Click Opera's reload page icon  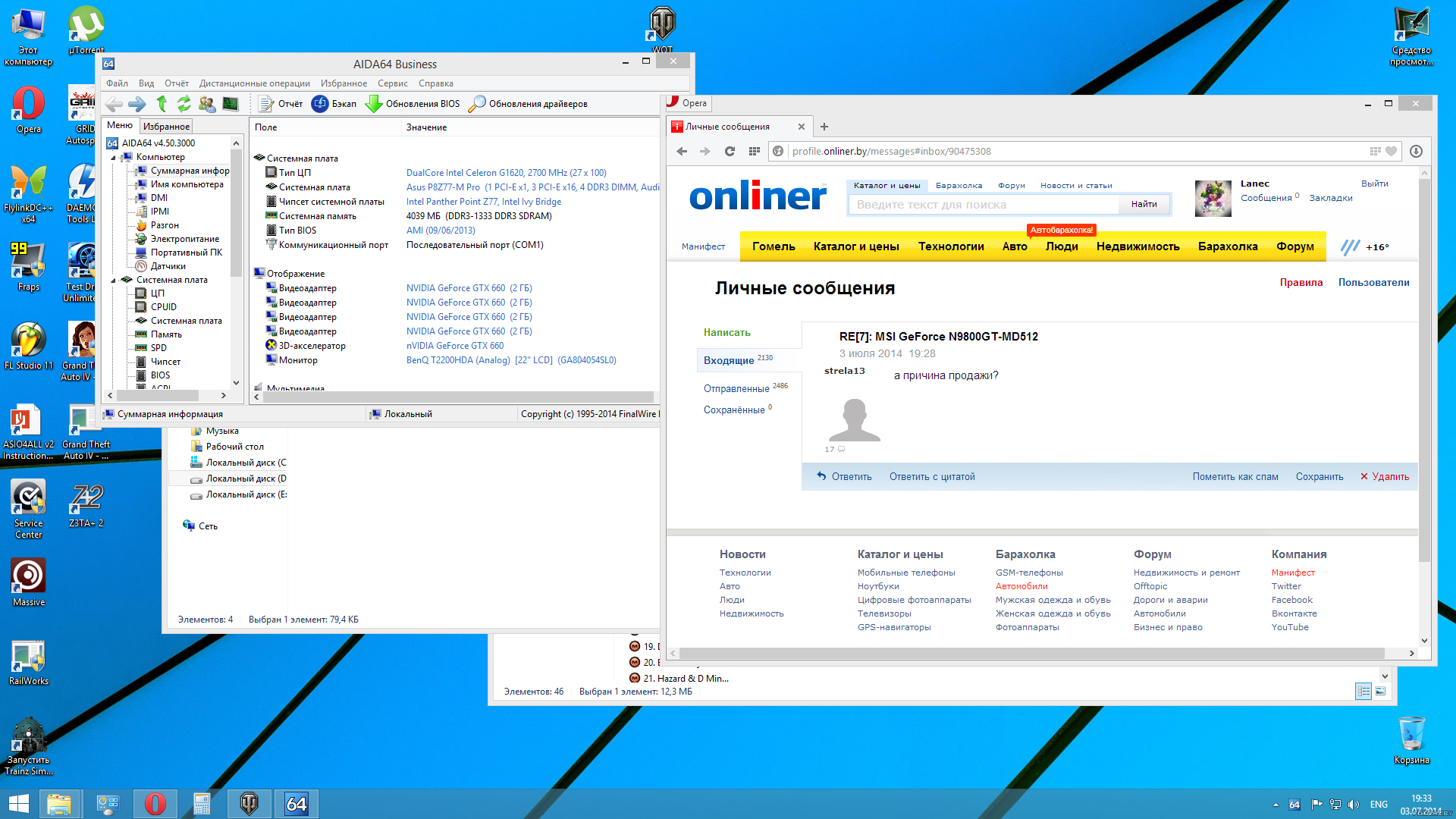(730, 151)
